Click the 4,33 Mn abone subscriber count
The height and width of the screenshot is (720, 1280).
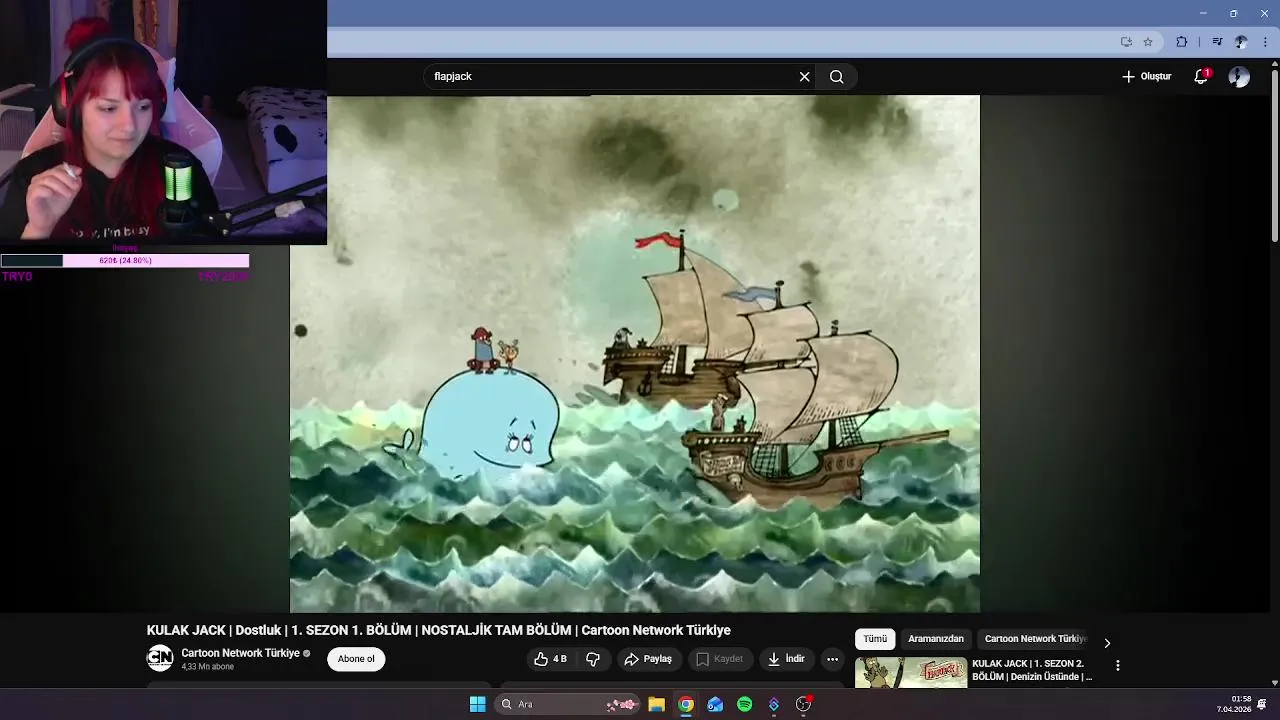pos(207,667)
